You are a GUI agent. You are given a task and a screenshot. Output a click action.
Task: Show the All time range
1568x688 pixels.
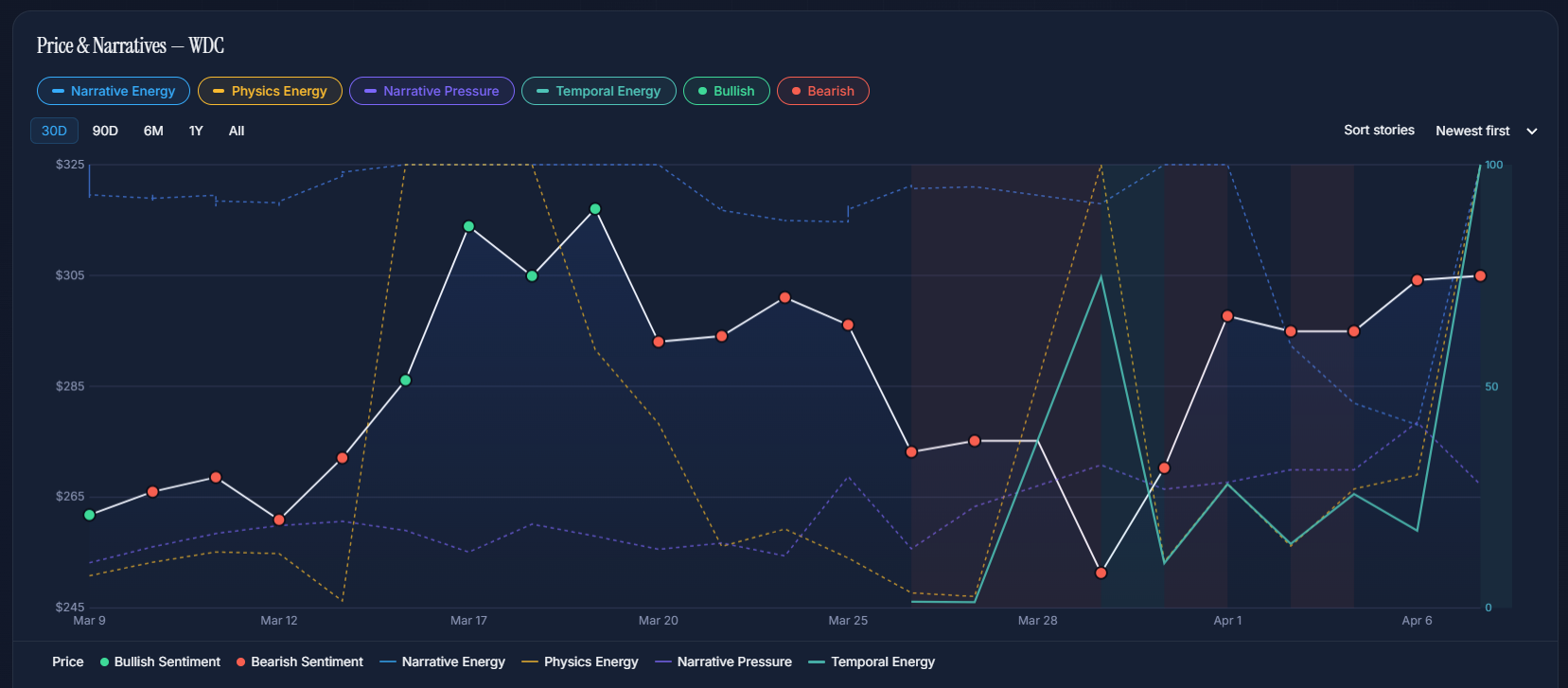tap(237, 131)
